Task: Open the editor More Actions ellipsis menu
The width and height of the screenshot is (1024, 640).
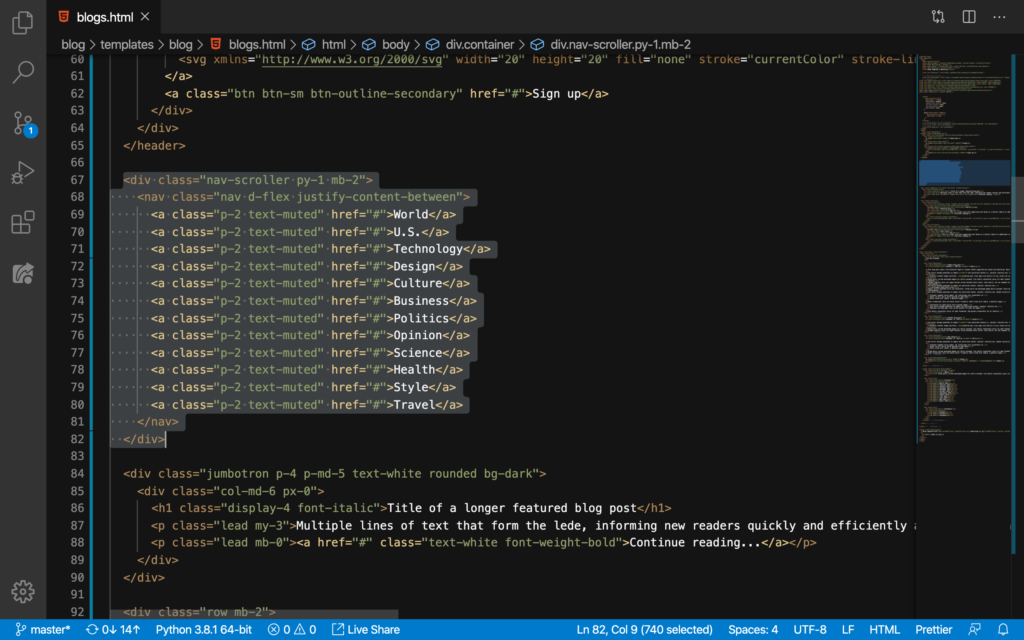Action: [x=999, y=17]
